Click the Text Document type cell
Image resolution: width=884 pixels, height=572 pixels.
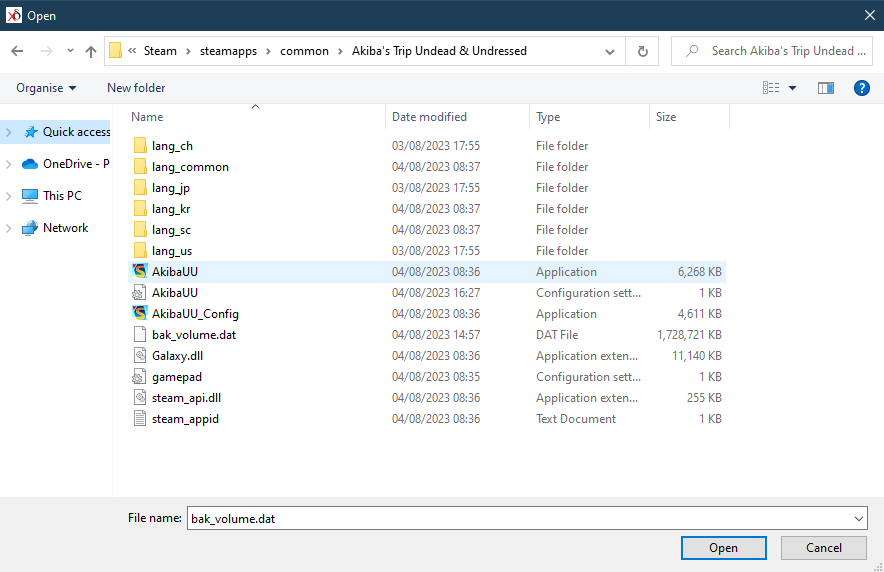pyautogui.click(x=576, y=419)
